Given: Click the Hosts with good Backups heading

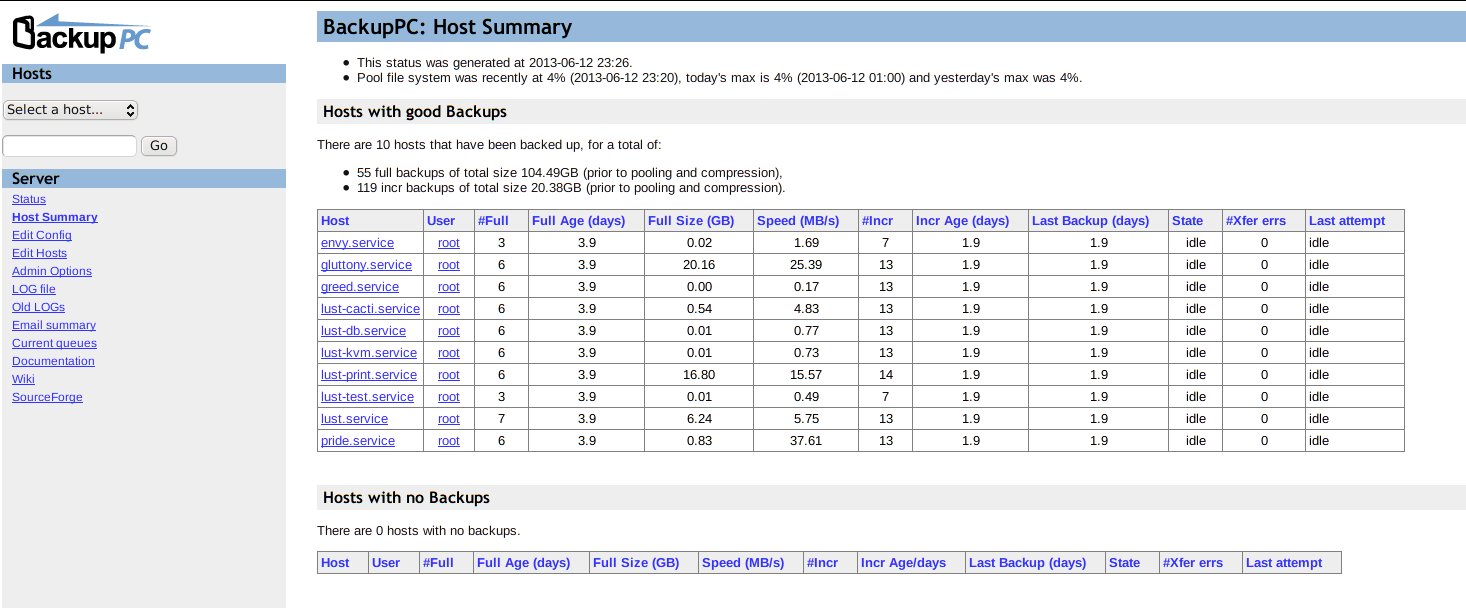Looking at the screenshot, I should [x=415, y=111].
